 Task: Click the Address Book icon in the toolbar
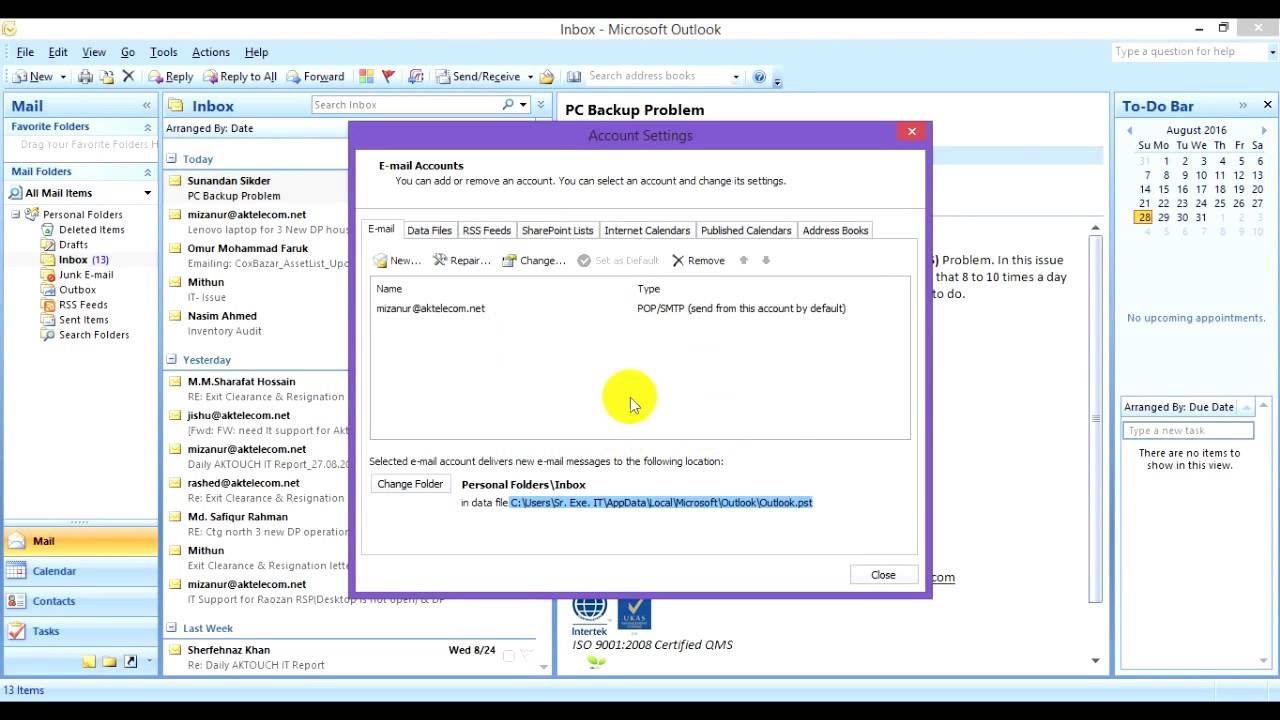coord(574,77)
